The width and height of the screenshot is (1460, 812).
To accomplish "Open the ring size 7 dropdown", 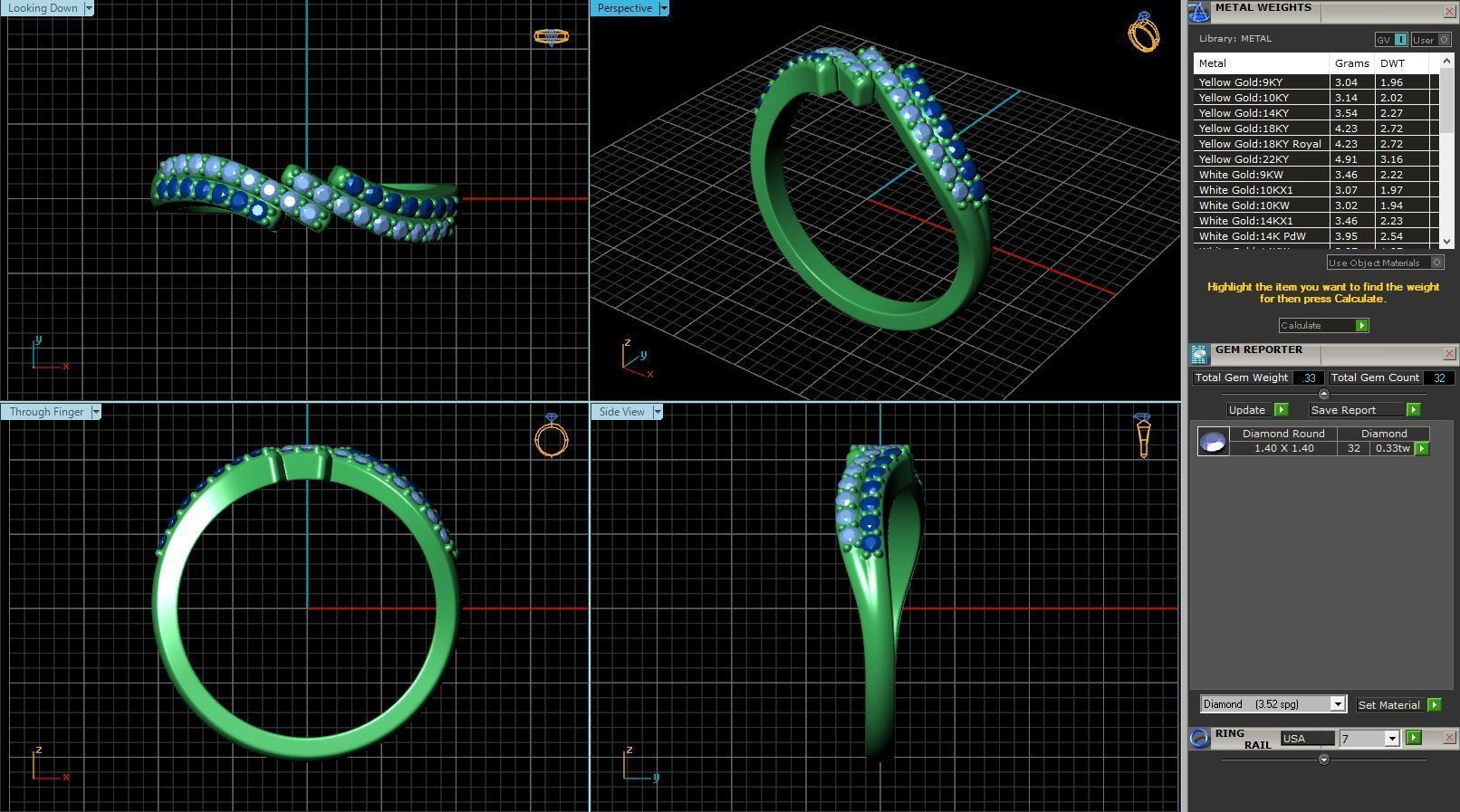I will coord(1392,739).
